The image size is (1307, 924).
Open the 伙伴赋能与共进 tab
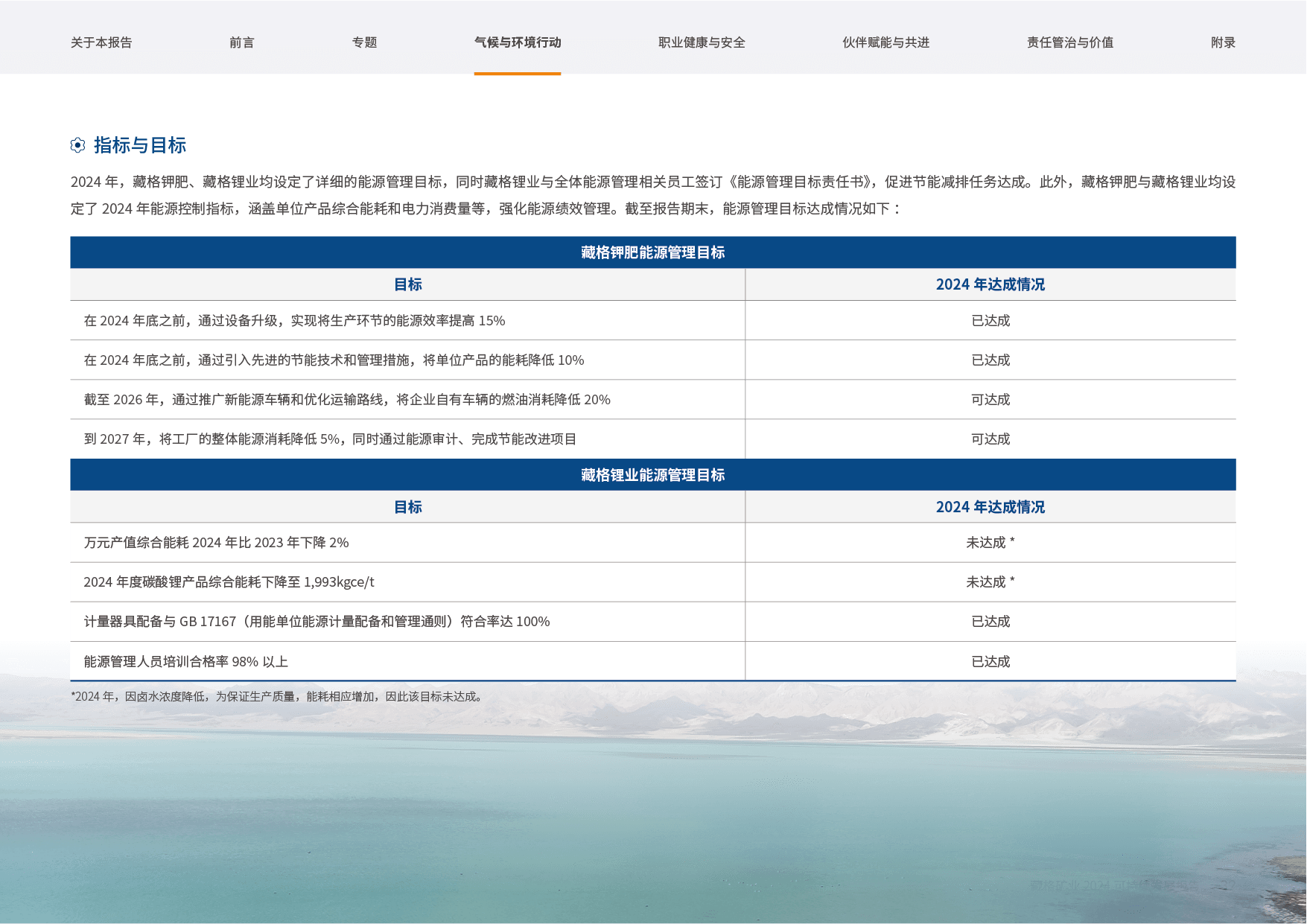[885, 42]
